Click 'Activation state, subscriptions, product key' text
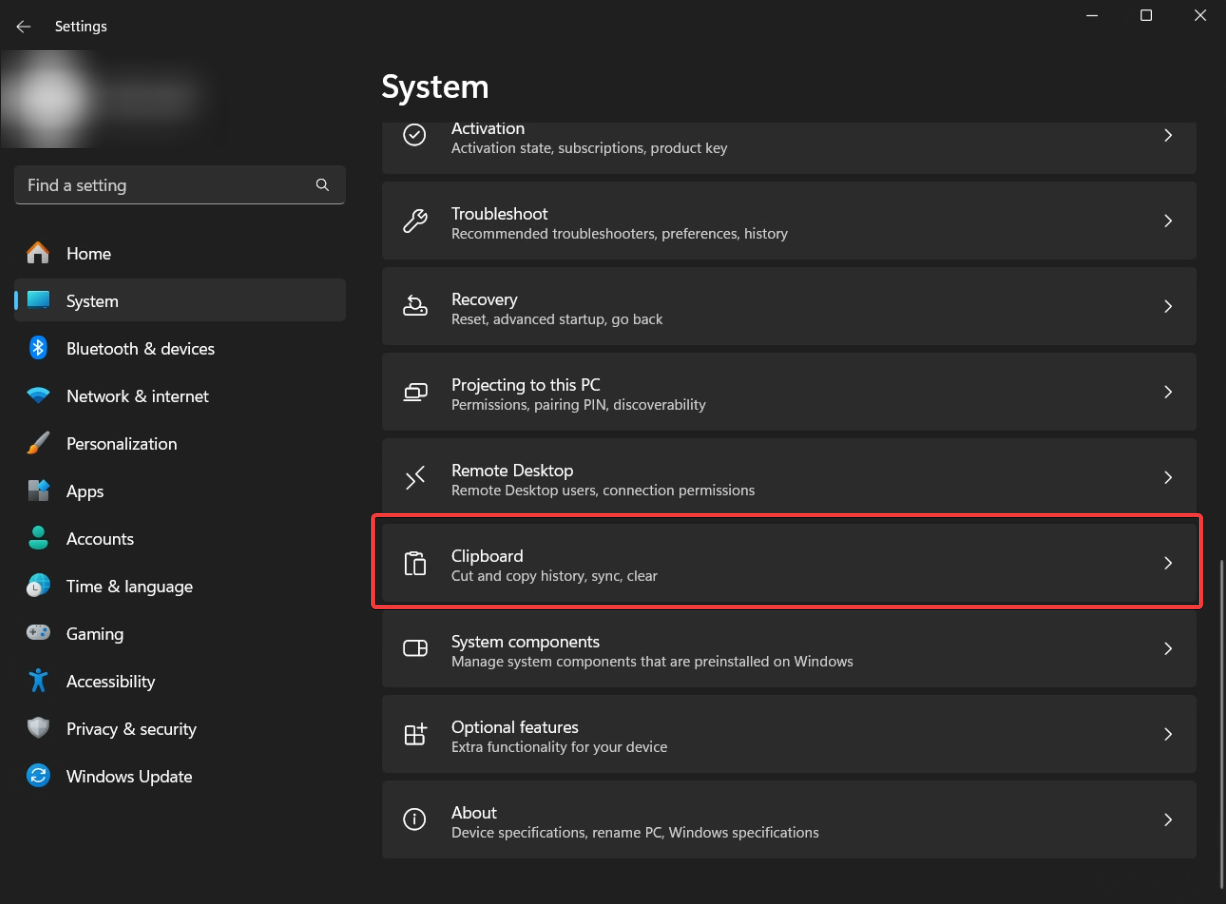 click(x=589, y=148)
